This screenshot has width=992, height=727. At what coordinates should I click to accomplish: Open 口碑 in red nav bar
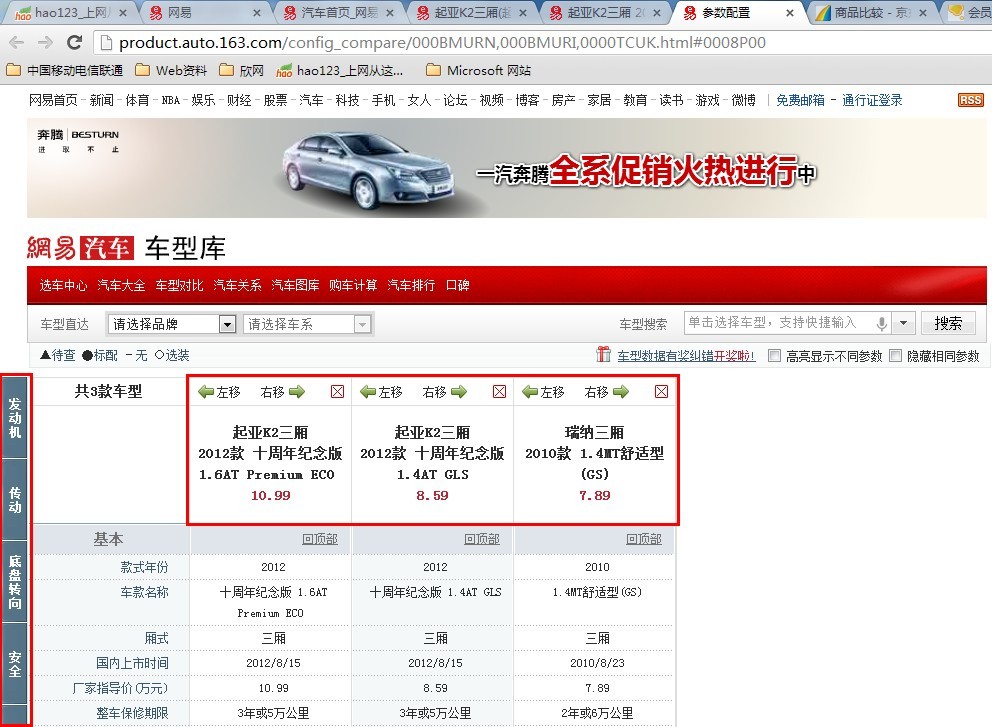(457, 285)
